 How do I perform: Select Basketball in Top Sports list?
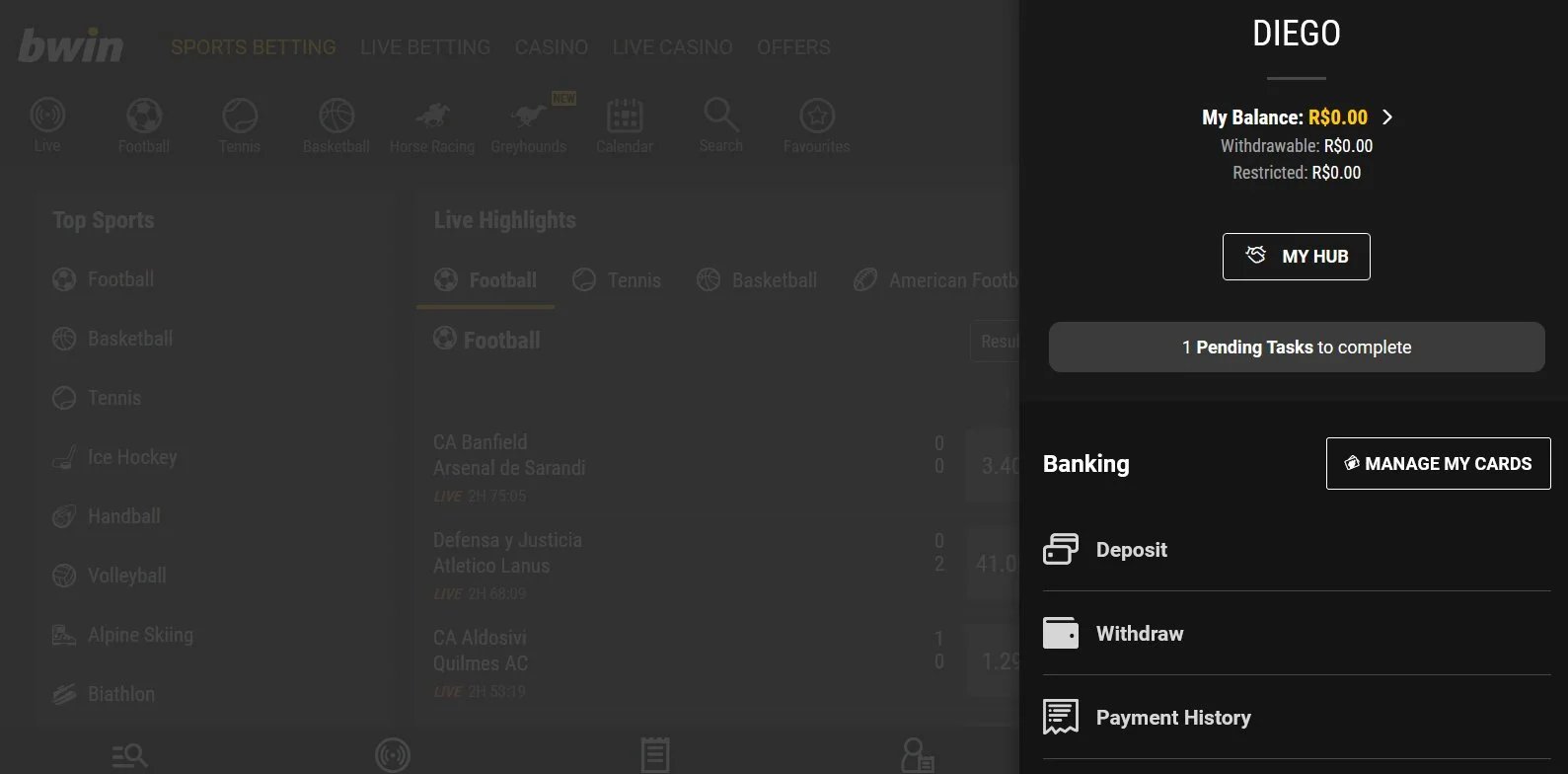[x=130, y=339]
